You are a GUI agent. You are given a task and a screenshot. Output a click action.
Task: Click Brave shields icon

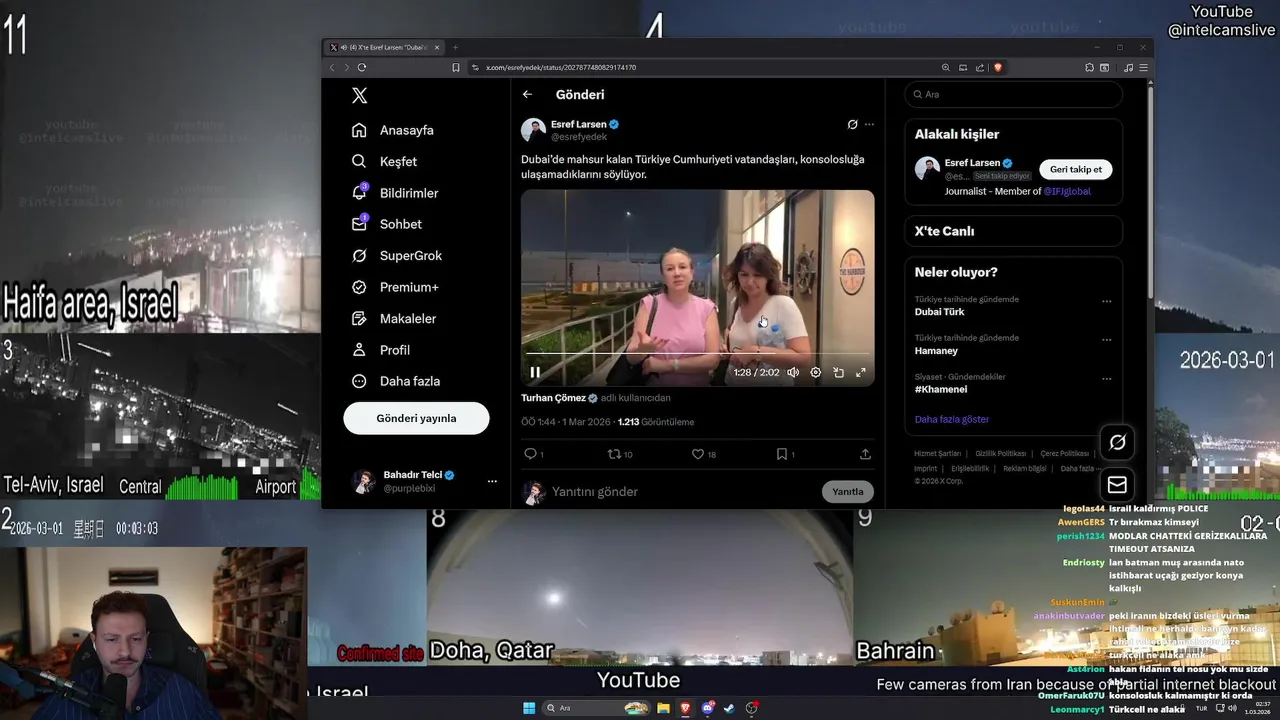pyautogui.click(x=997, y=67)
